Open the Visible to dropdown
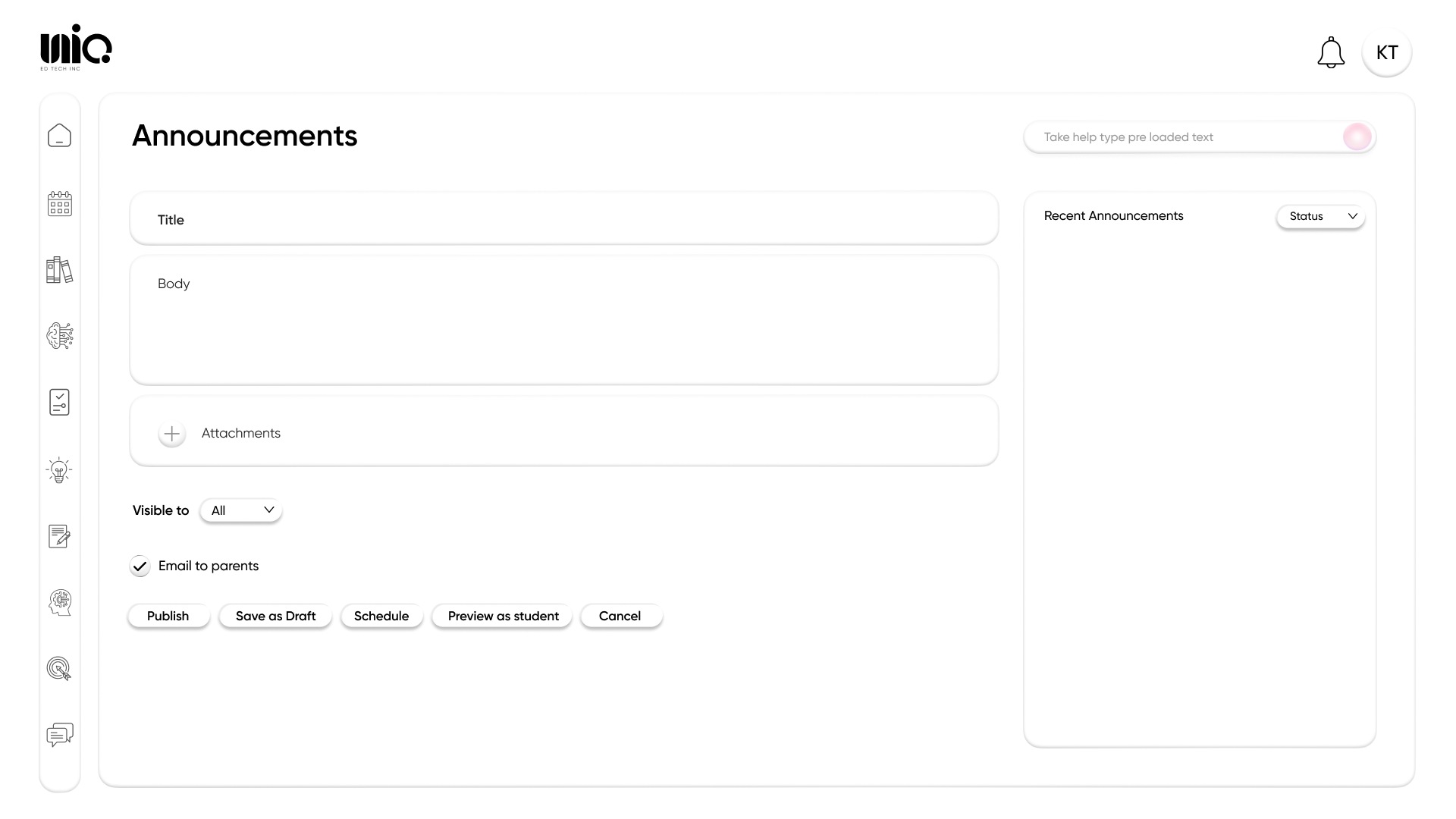This screenshot has width=1456, height=819. 240,510
